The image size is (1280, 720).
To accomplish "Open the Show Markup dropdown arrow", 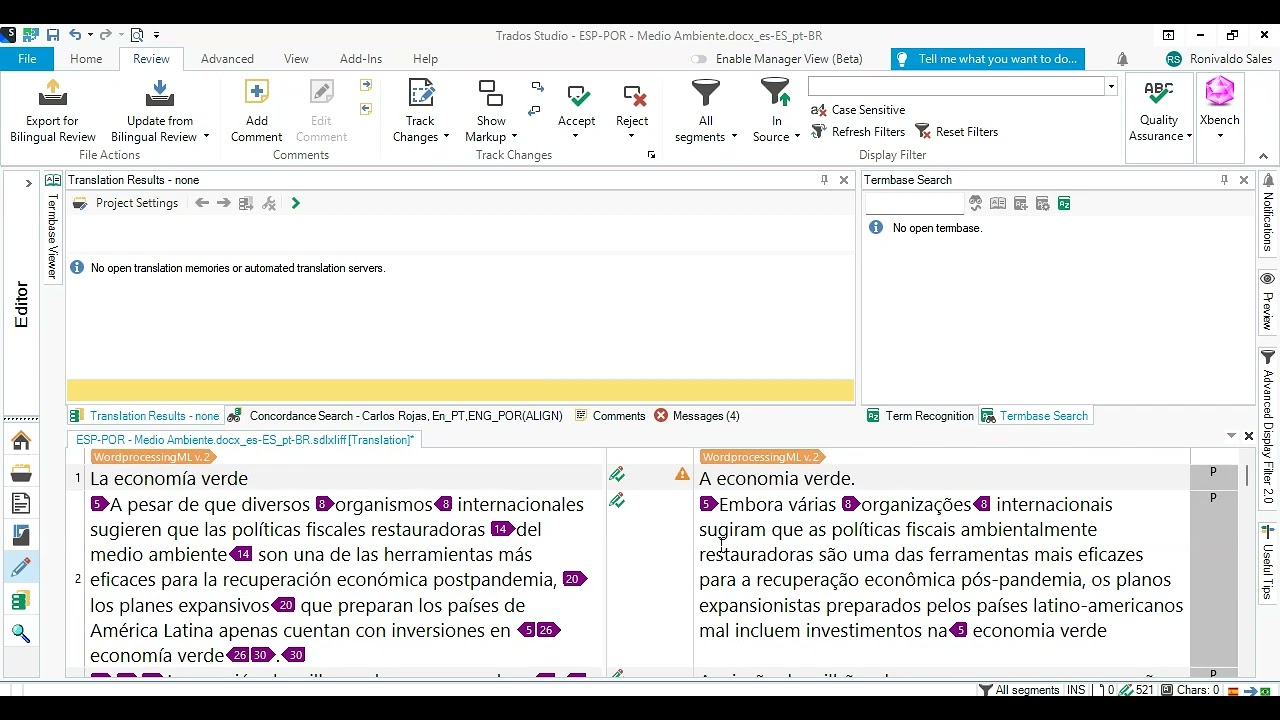I will click(514, 137).
